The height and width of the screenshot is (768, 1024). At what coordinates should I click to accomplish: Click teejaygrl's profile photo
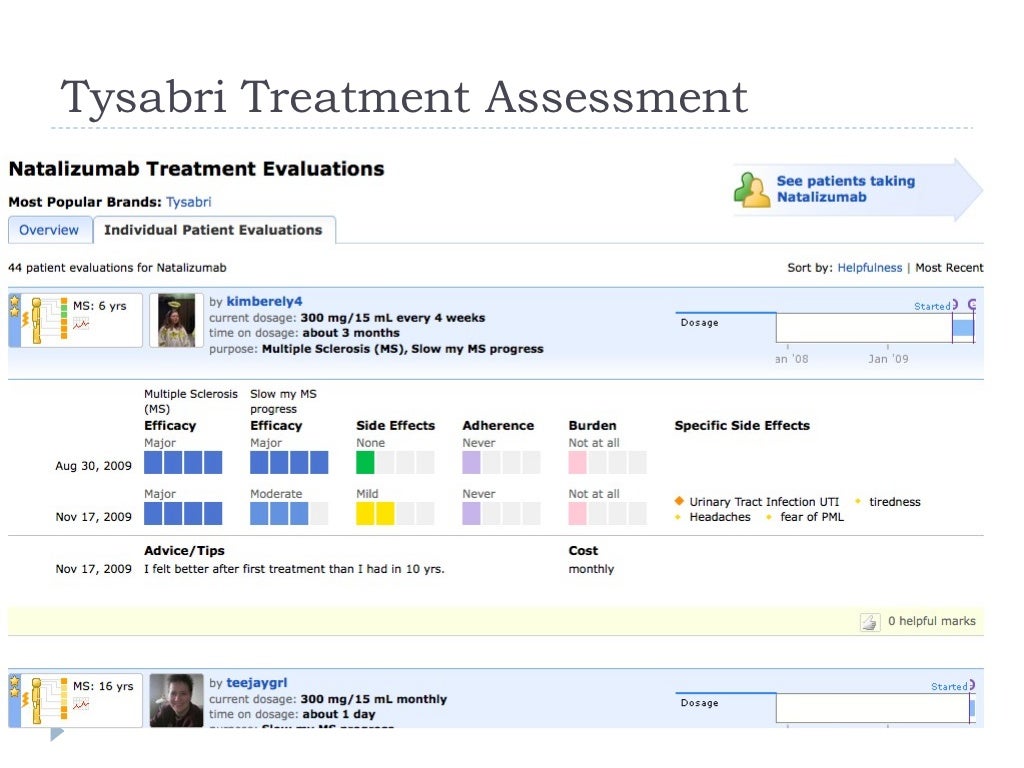click(176, 701)
